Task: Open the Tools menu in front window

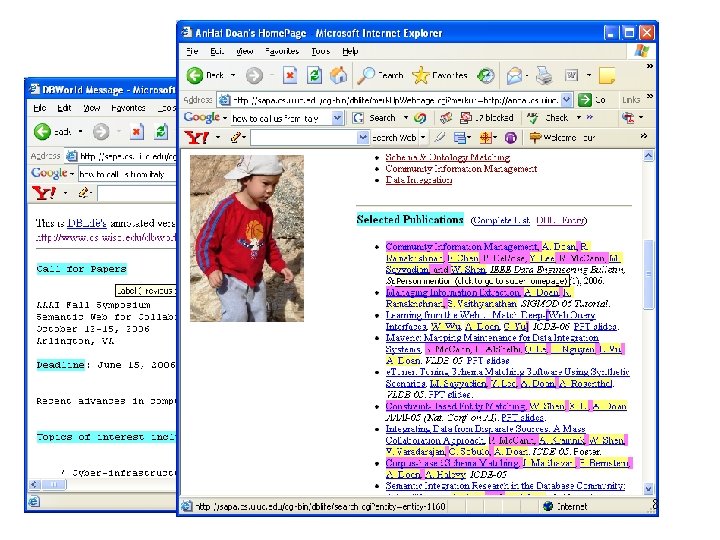Action: 321,51
